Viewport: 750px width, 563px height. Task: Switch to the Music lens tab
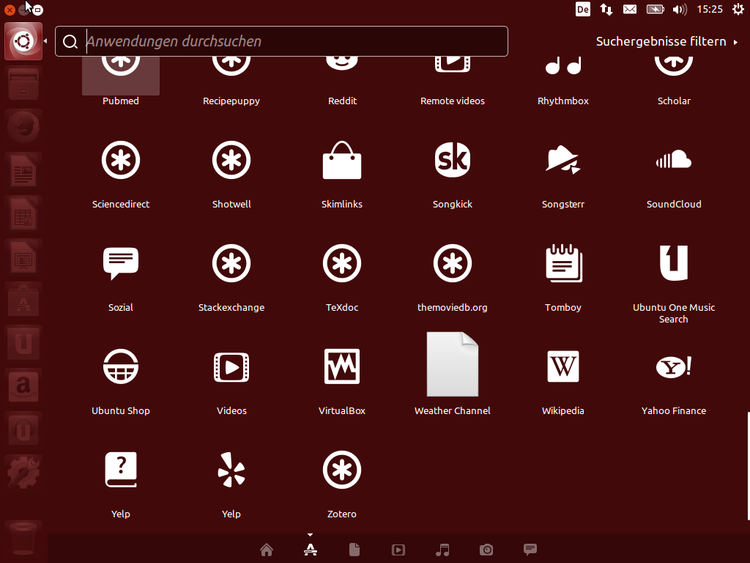pos(442,549)
